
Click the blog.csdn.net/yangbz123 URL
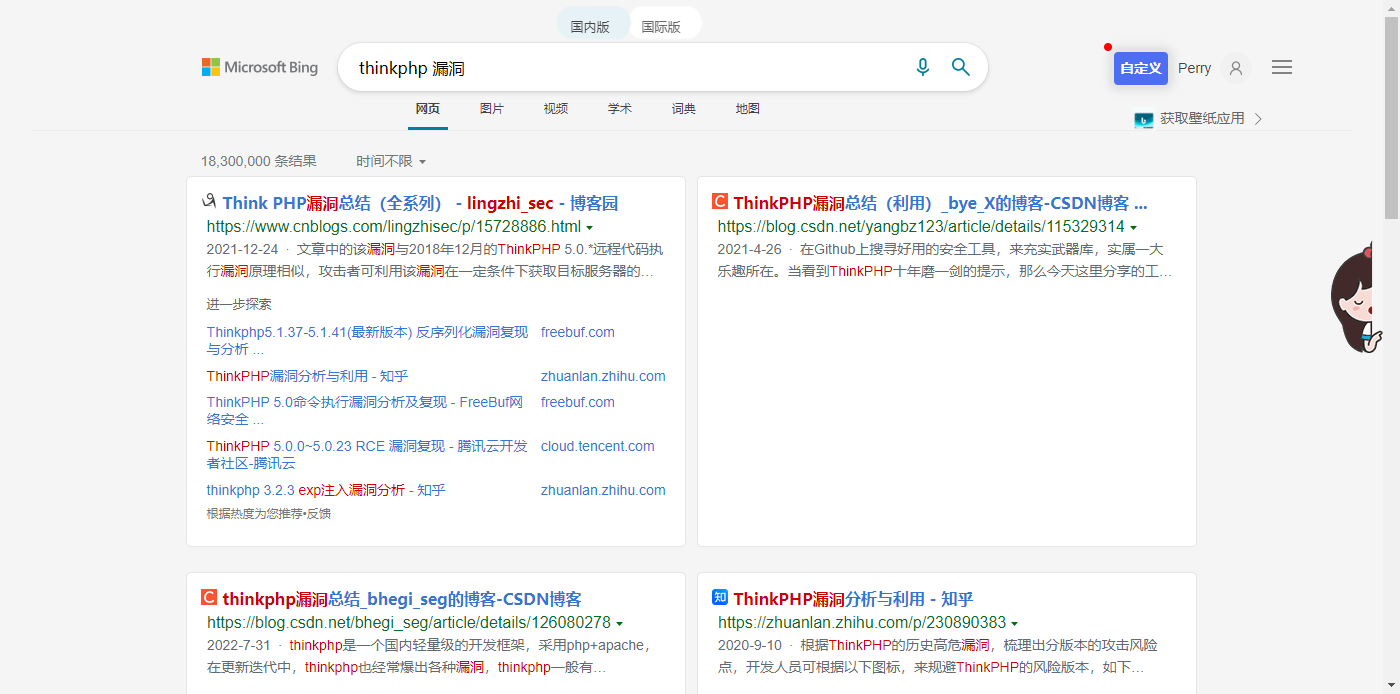pos(921,226)
